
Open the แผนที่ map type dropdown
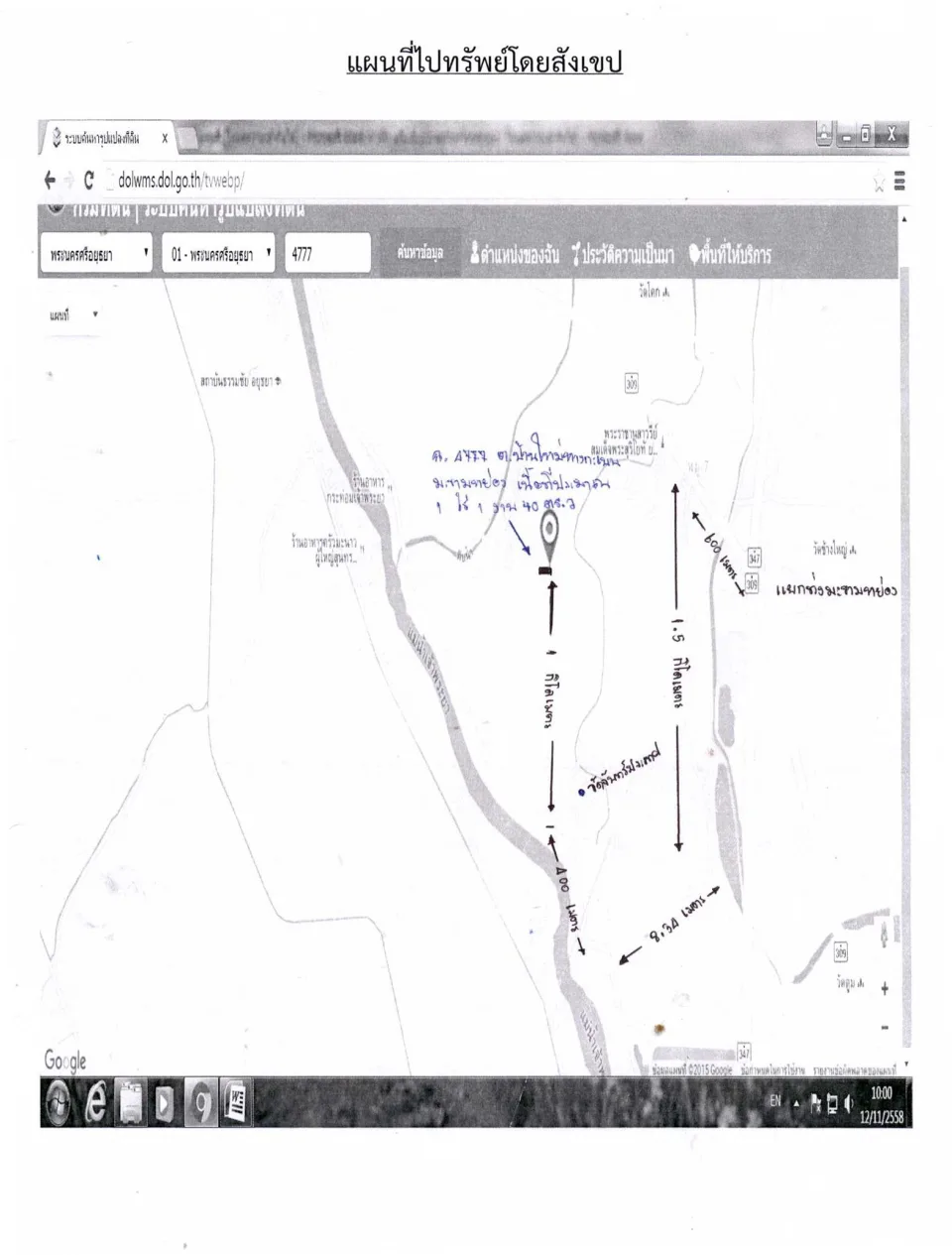click(x=73, y=314)
